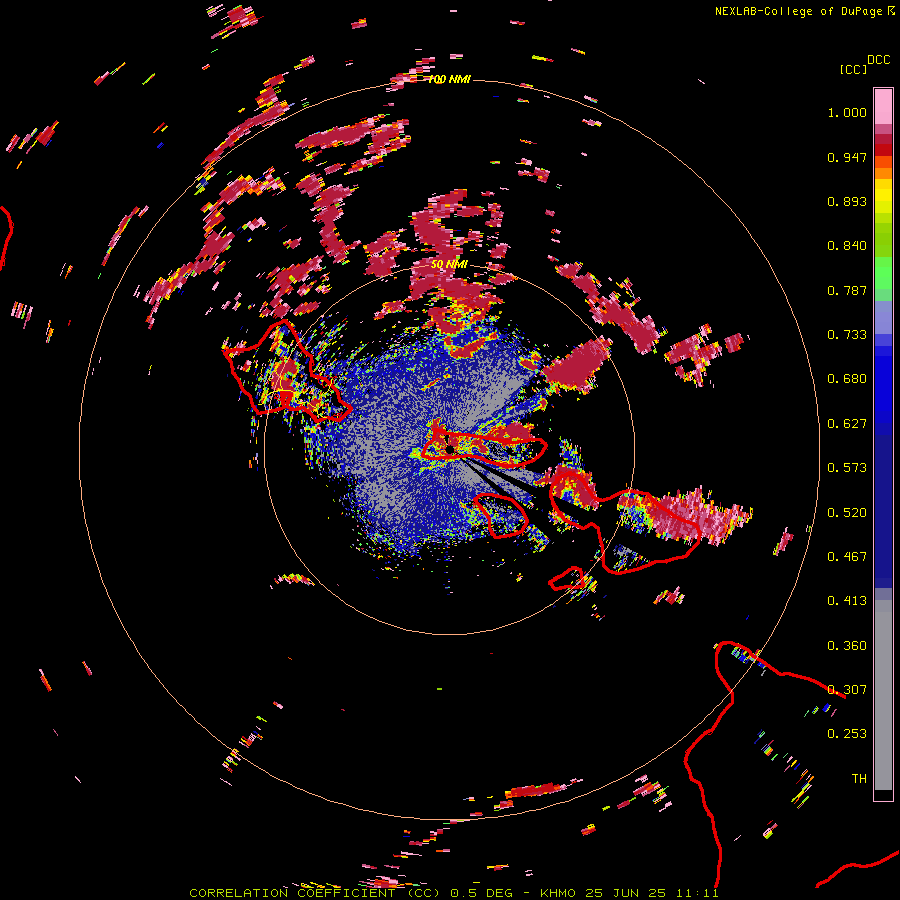
Task: Select the 0.253 legend value
Action: click(847, 734)
